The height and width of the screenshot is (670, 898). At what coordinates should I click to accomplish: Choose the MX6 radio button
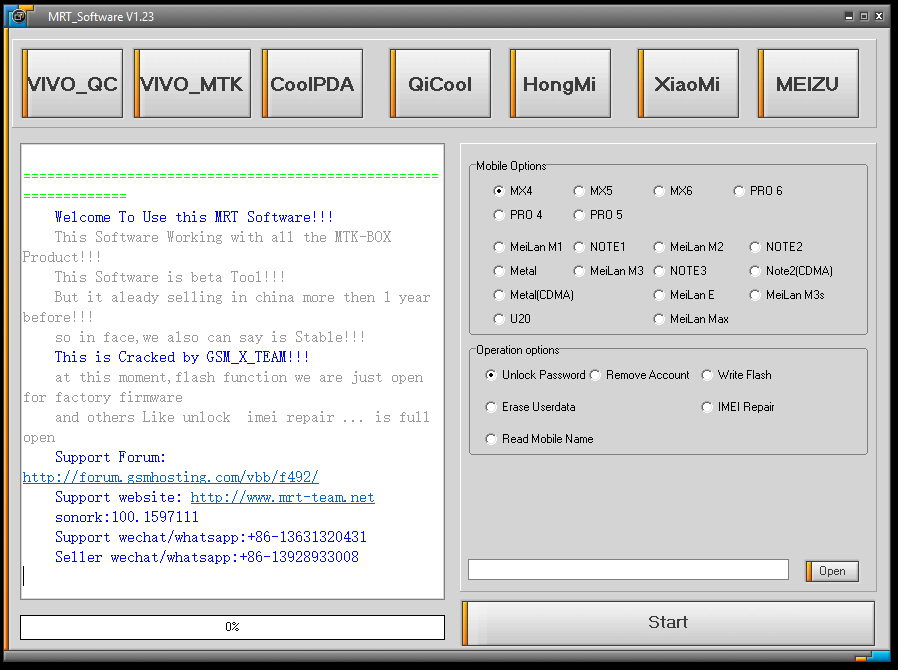click(x=674, y=191)
